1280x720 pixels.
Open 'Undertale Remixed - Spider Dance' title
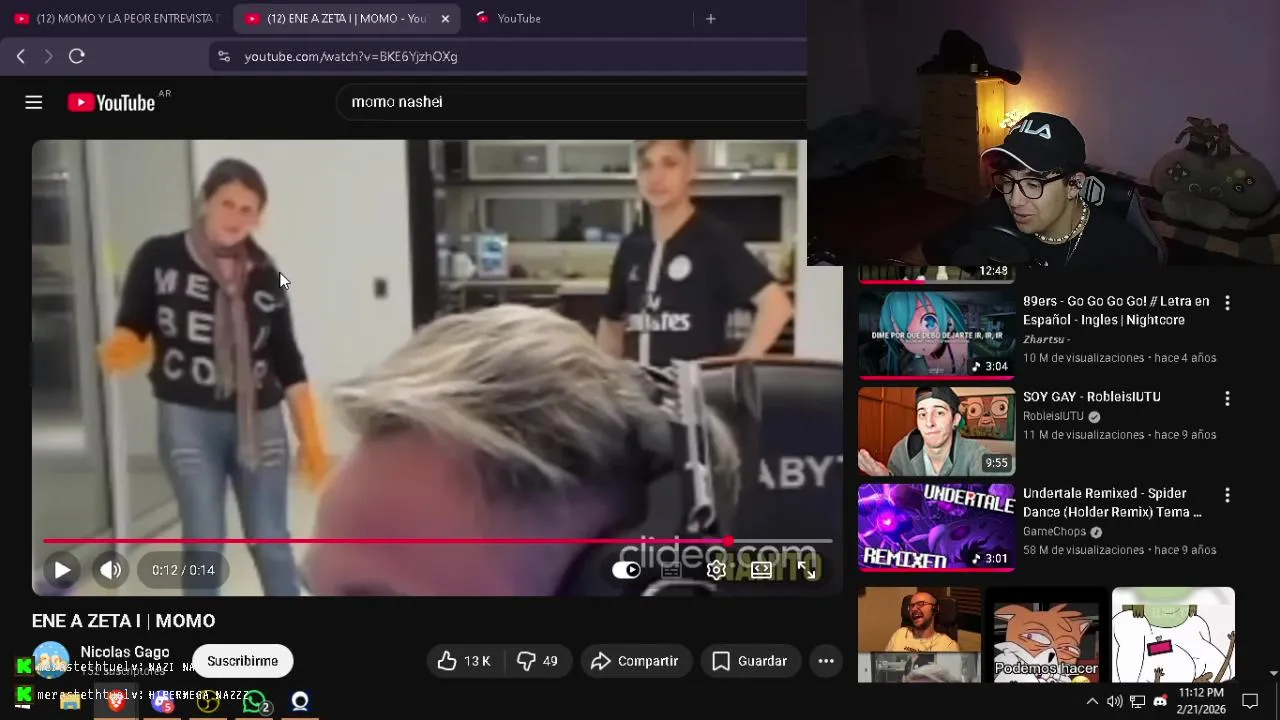[1112, 503]
